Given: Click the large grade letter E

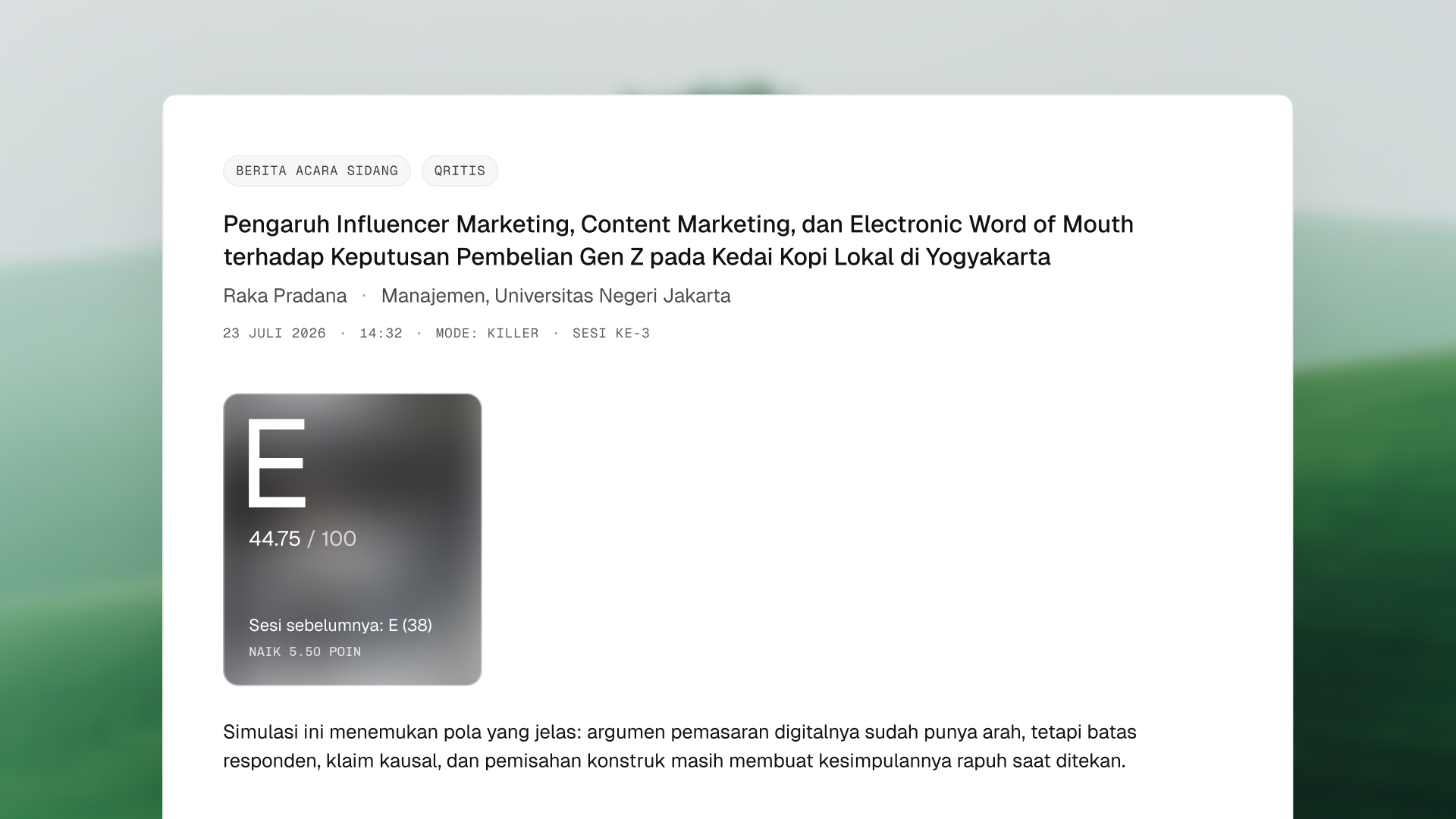Looking at the screenshot, I should pos(276,462).
